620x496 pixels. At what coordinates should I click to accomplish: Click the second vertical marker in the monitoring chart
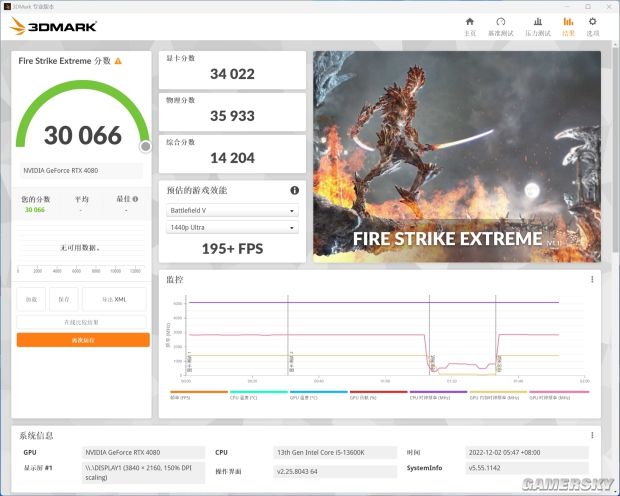click(288, 335)
